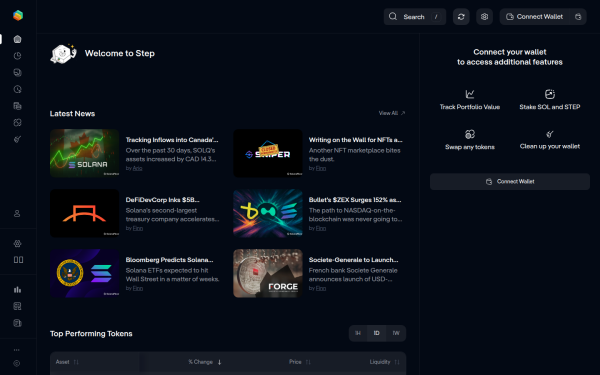Select the 1H timeframe for top tokens
Screen dimensions: 600x375
point(358,333)
